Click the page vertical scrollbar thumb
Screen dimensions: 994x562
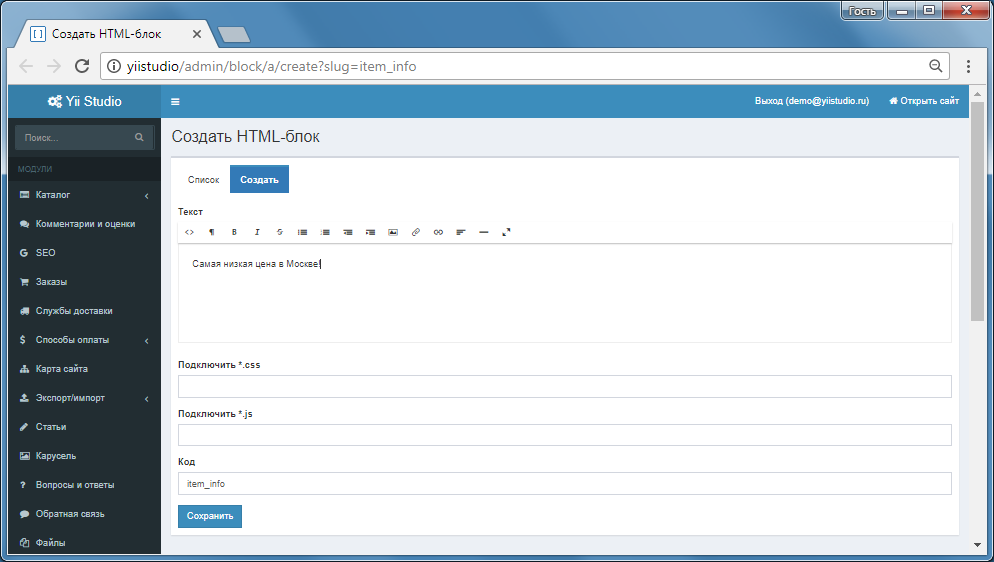point(977,210)
